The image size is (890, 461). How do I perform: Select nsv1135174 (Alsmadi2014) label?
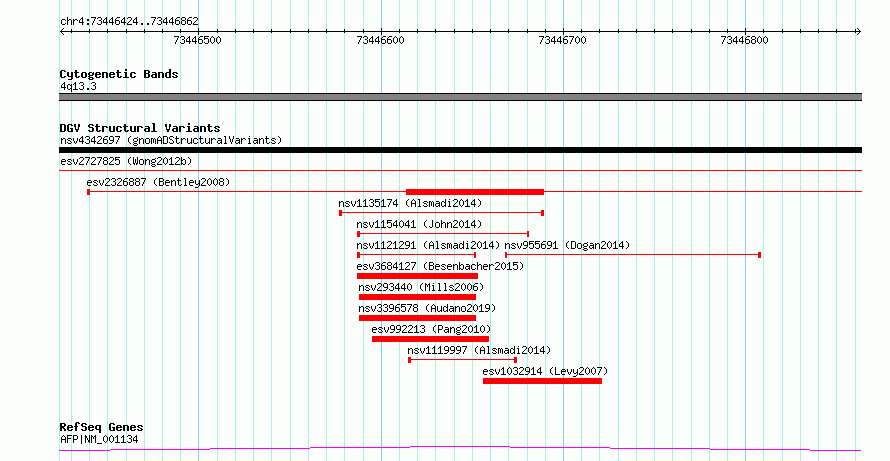410,203
